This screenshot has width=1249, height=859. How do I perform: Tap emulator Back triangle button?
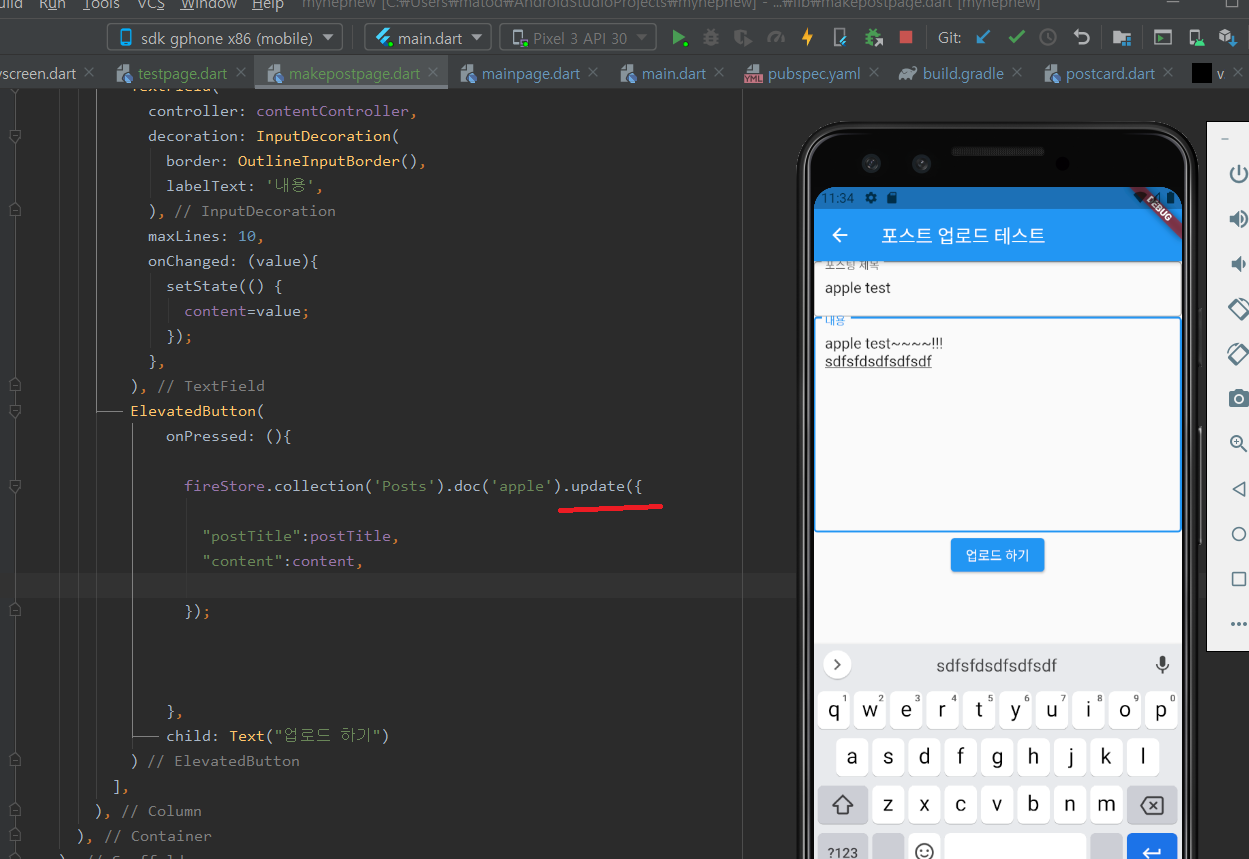[1238, 489]
